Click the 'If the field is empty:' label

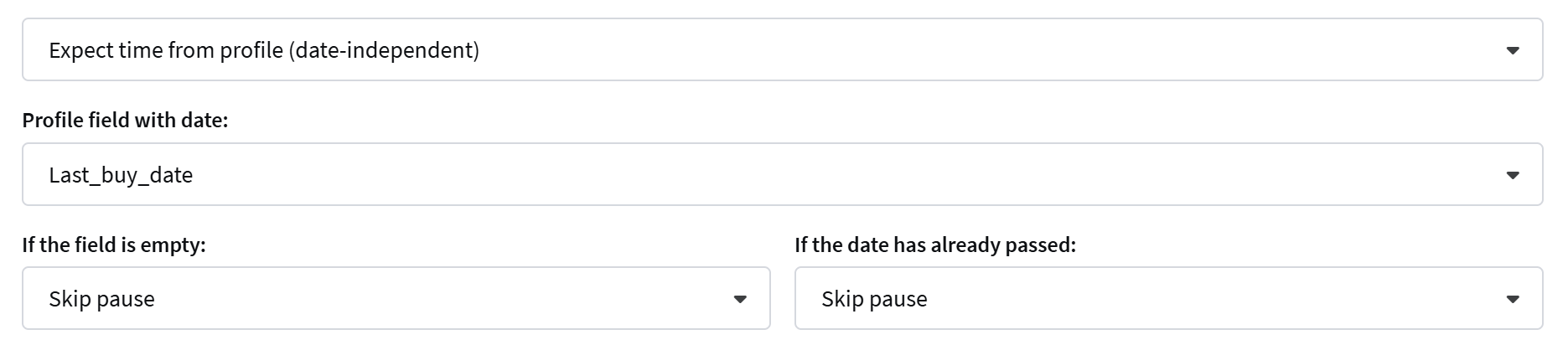(x=114, y=245)
